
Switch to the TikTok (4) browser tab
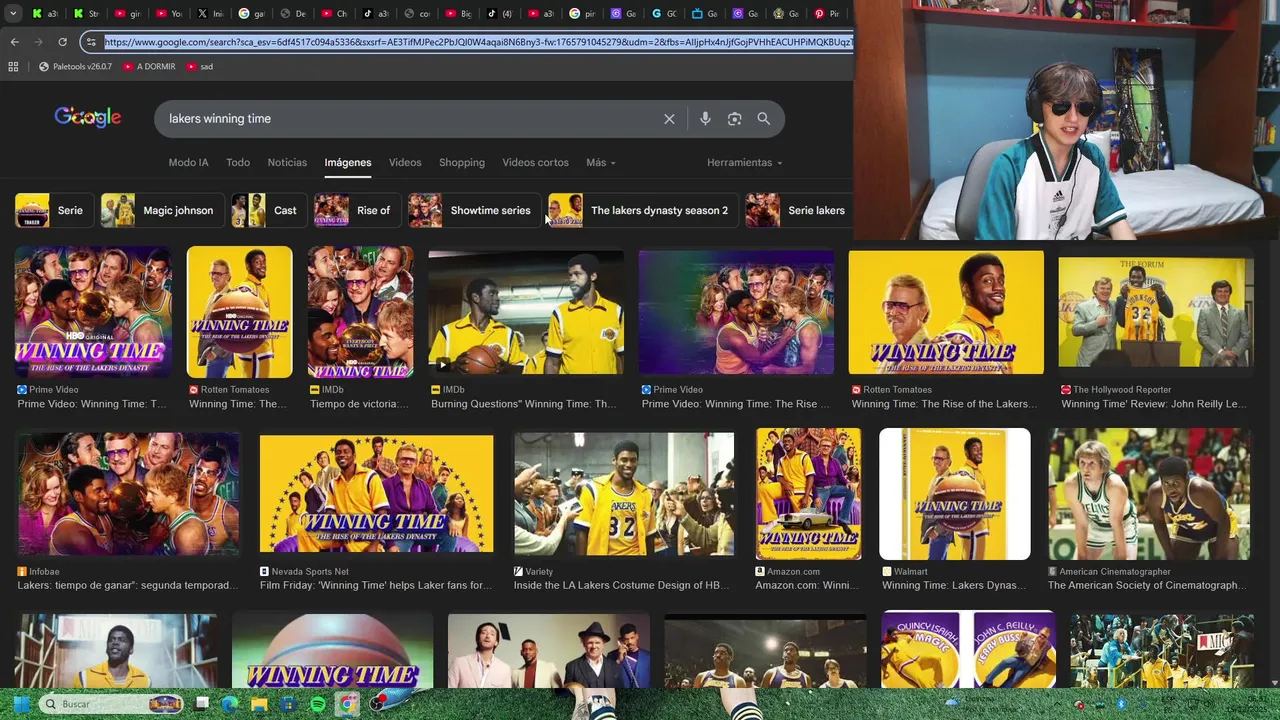click(499, 14)
